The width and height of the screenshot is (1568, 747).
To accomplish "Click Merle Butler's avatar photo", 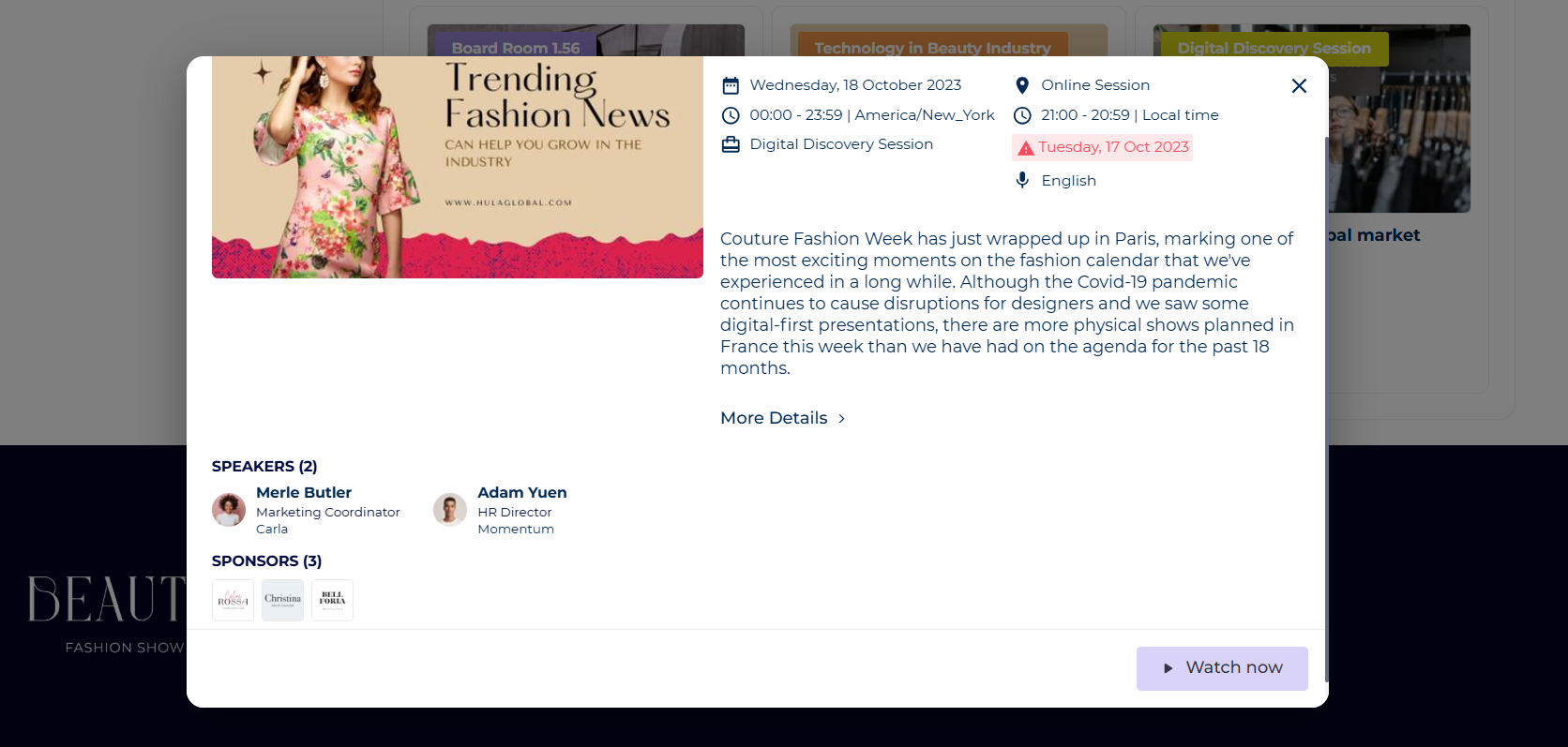I will click(x=229, y=510).
